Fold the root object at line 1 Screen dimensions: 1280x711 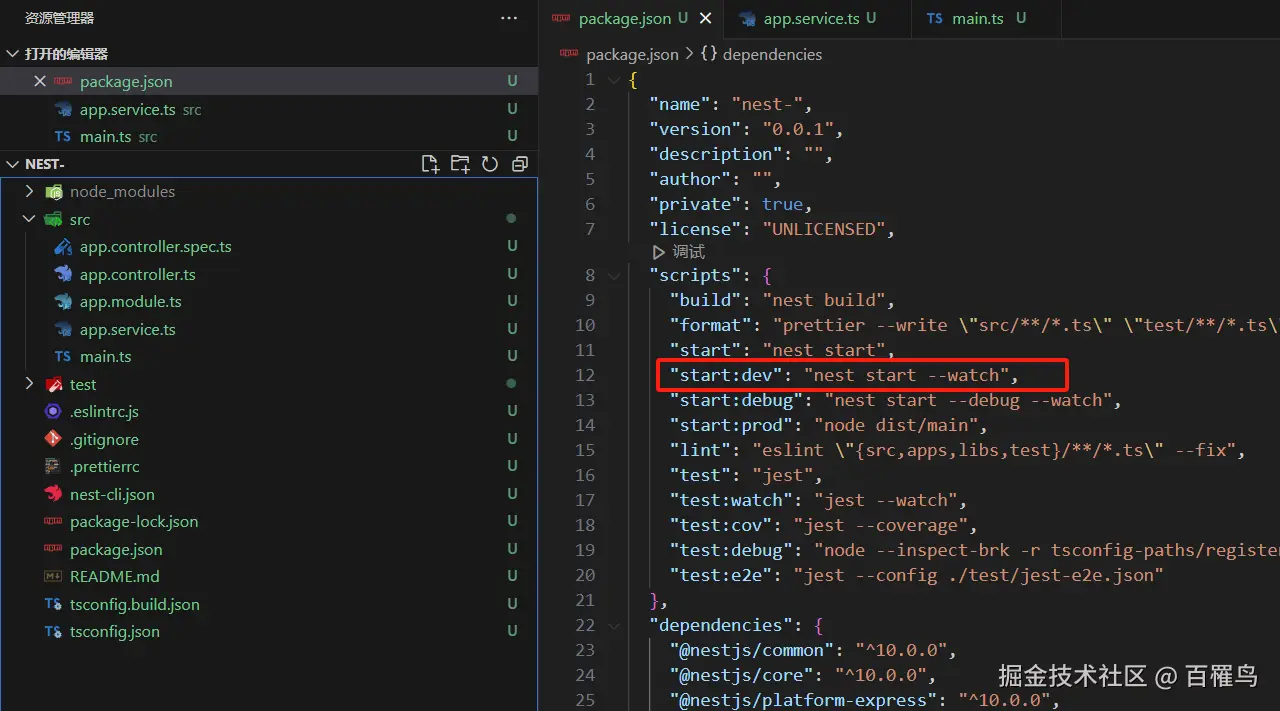coord(613,79)
